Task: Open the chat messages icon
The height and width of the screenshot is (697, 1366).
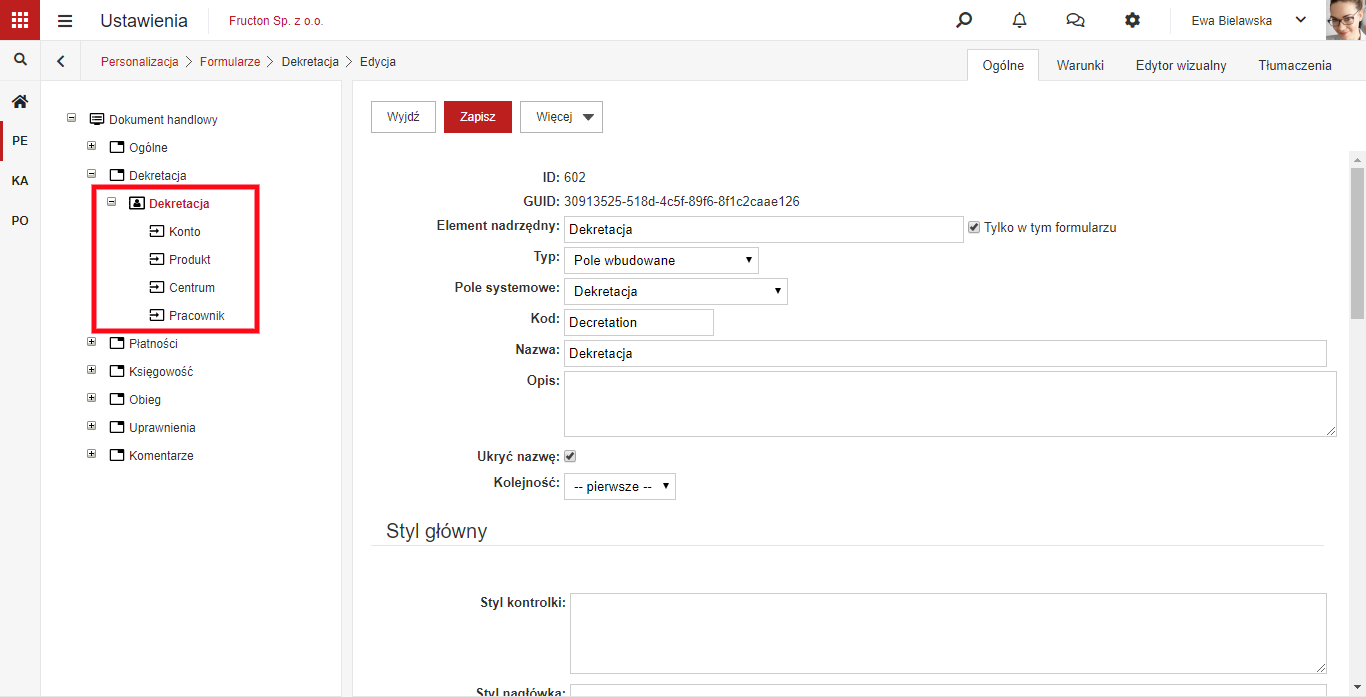Action: [1076, 20]
